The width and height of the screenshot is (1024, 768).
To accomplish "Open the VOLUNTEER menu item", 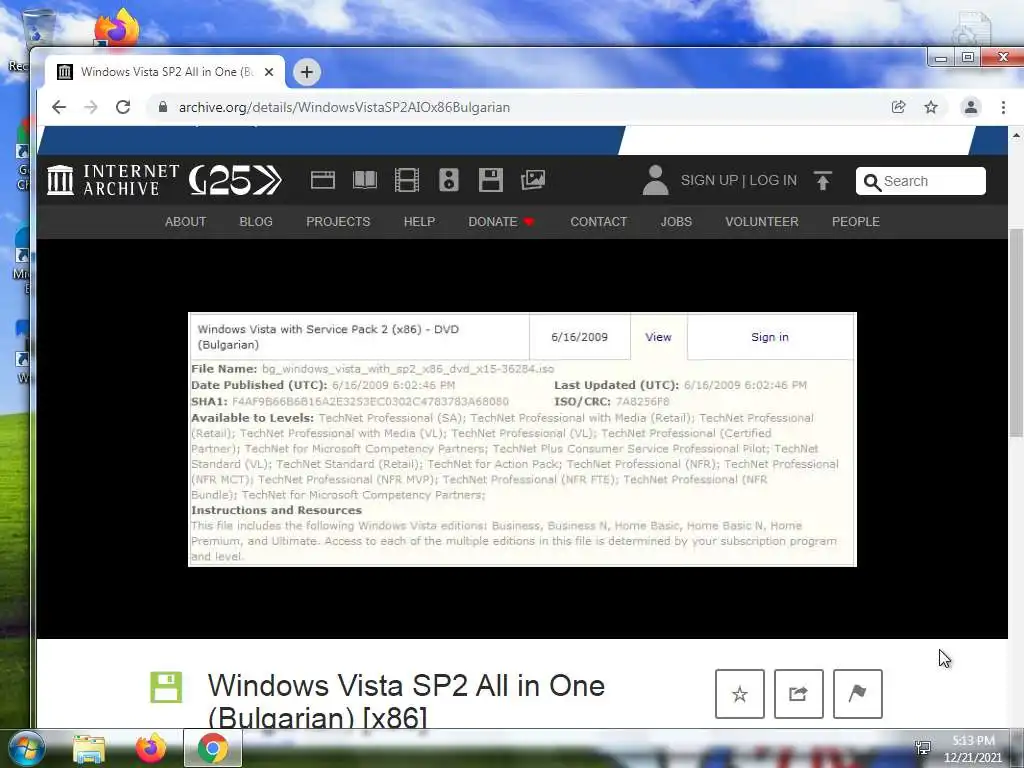I will 761,221.
